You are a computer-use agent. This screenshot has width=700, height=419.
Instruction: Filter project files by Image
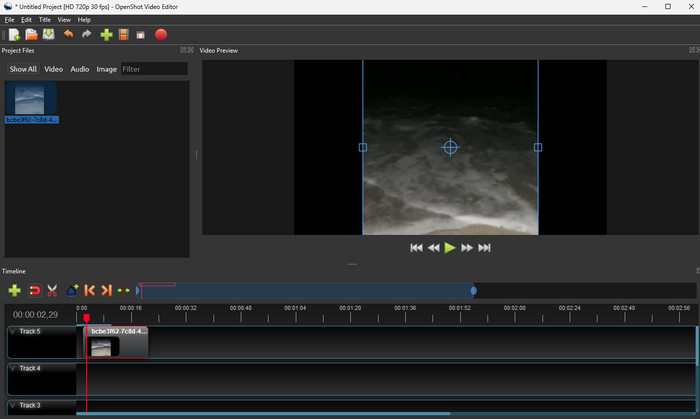pyautogui.click(x=106, y=69)
